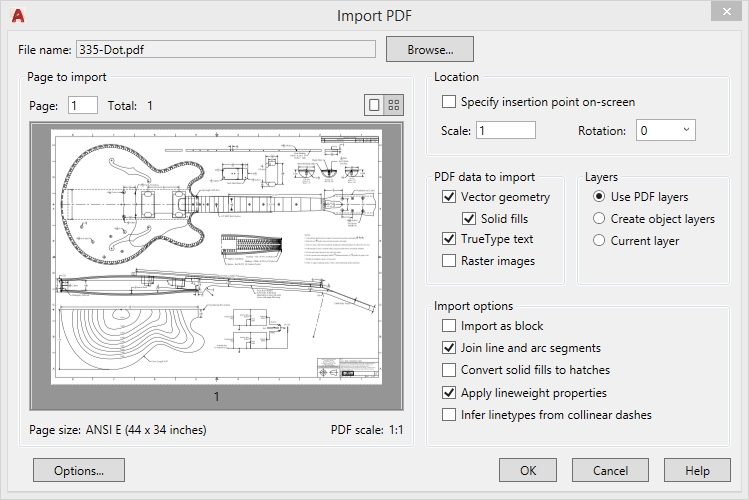
Task: Click the Browse... button
Action: click(430, 49)
